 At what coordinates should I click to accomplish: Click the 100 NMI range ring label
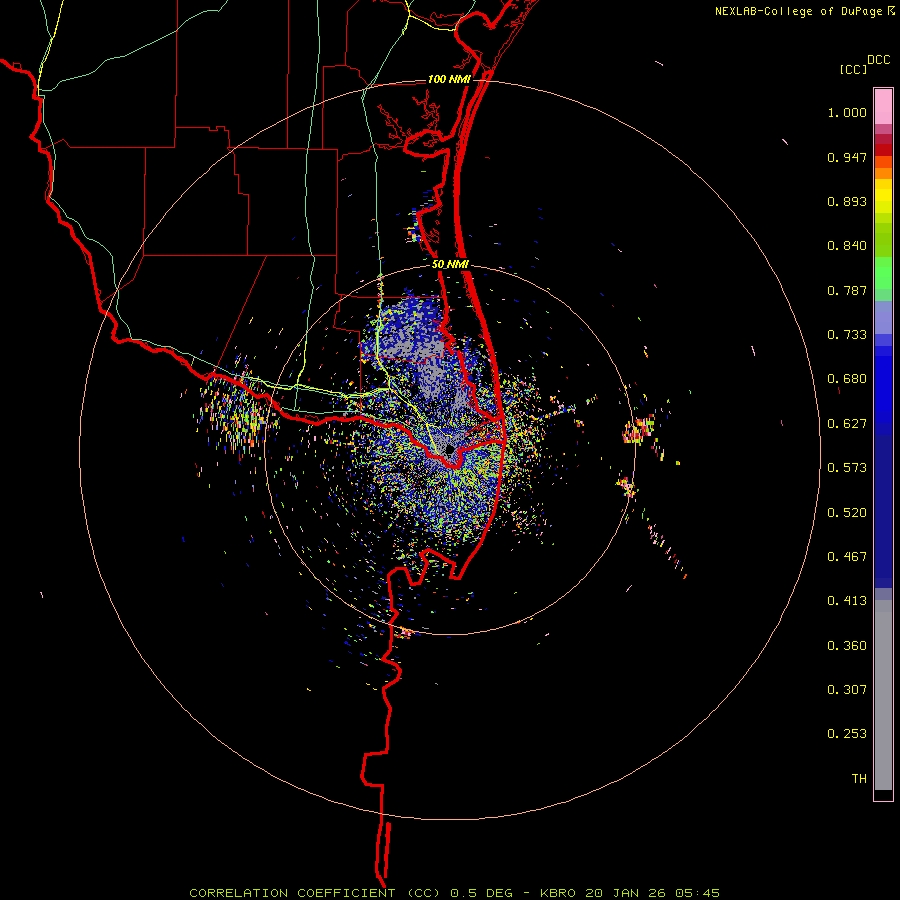[449, 79]
